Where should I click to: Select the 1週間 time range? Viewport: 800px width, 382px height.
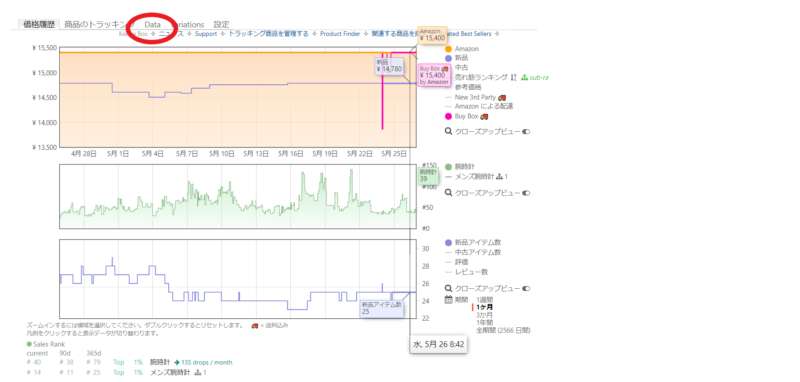(485, 300)
